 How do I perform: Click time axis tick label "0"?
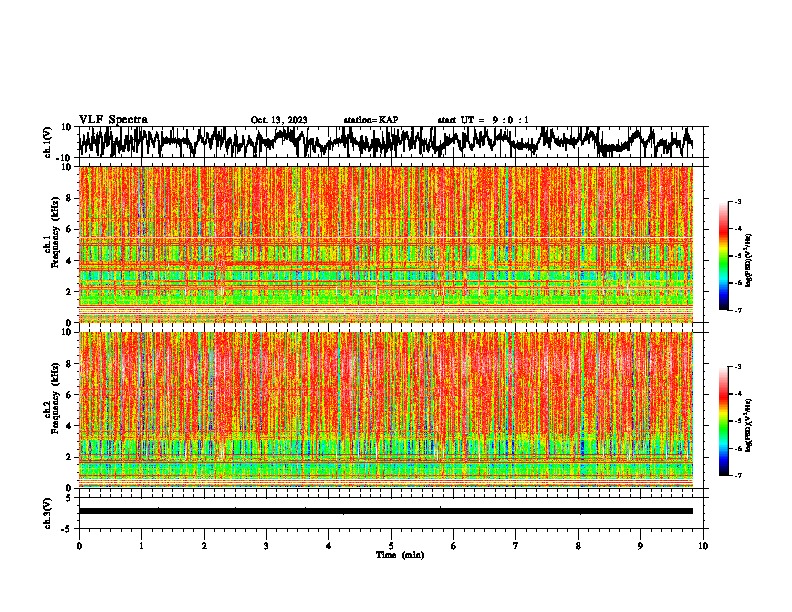click(79, 546)
